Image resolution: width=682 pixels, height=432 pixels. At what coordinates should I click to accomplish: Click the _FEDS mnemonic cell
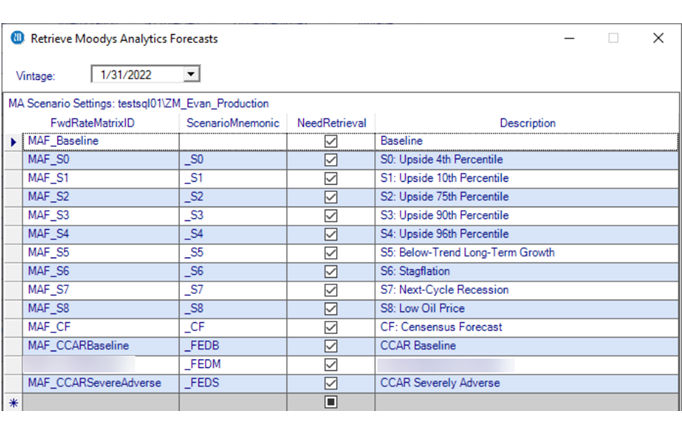(x=233, y=383)
